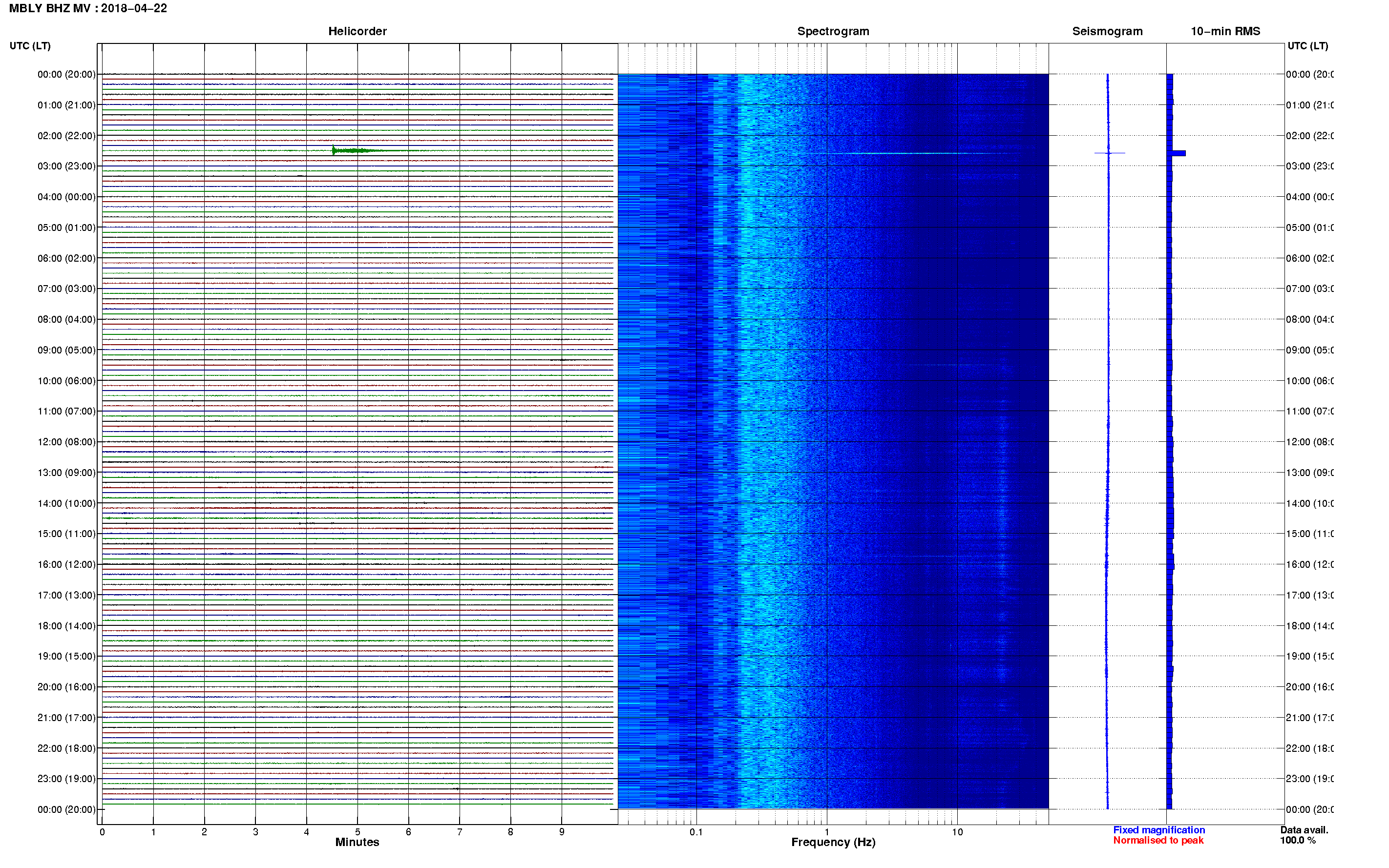Click the left axis "20:00 (16:00)" label
Screen dimensions: 1389x868
[x=66, y=686]
